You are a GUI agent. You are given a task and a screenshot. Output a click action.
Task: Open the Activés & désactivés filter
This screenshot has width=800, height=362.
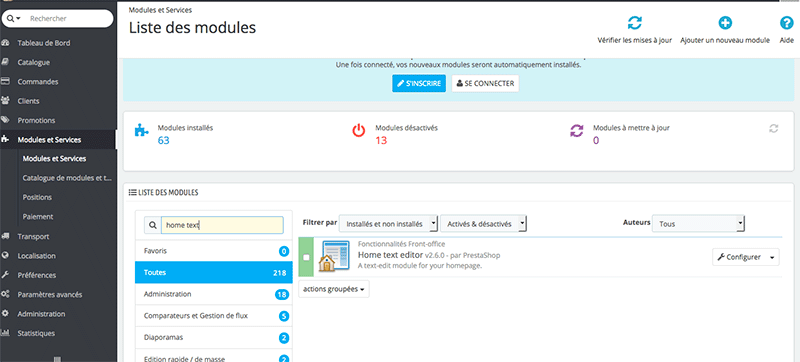coord(483,224)
